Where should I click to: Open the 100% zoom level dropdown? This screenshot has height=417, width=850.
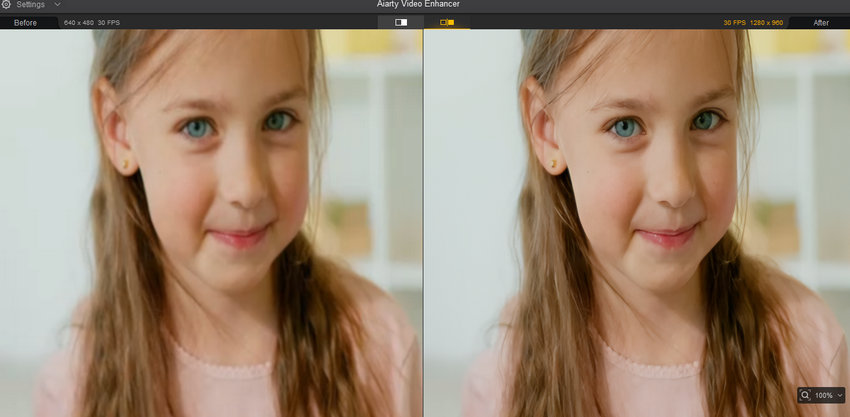click(x=829, y=395)
